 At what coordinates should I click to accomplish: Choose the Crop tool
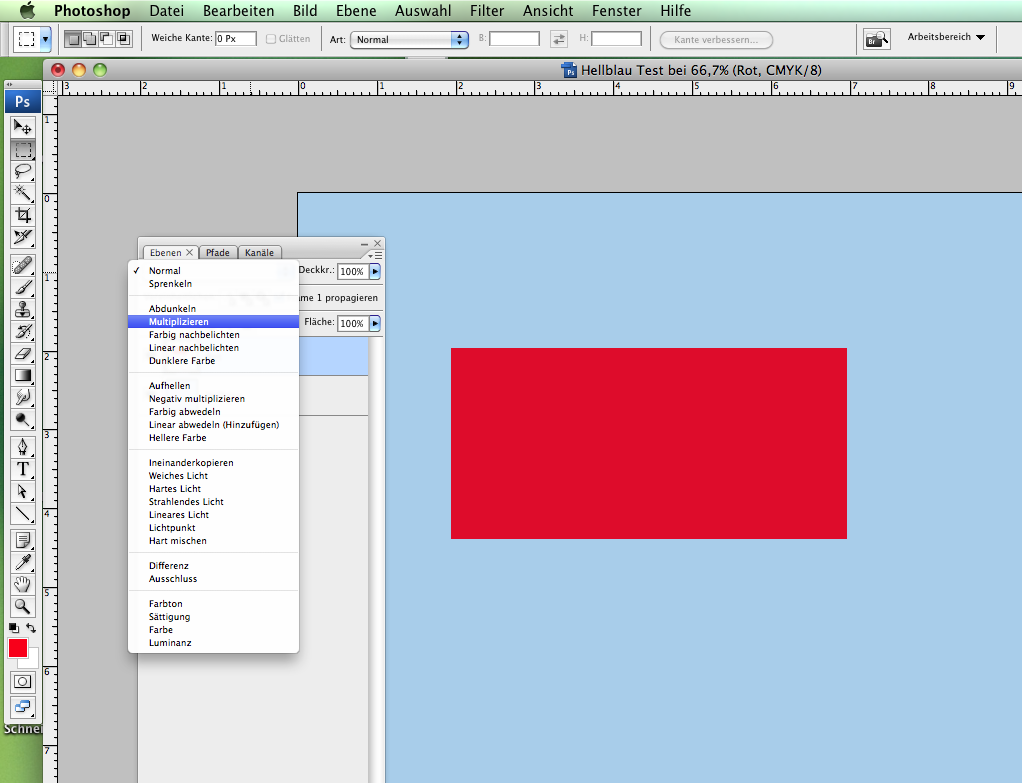pyautogui.click(x=22, y=215)
